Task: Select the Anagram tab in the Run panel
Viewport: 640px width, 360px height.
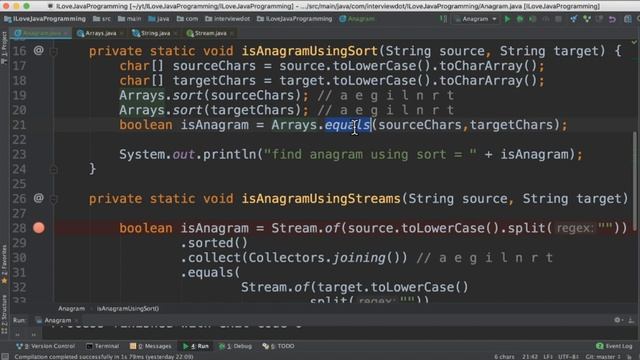Action: pyautogui.click(x=57, y=320)
